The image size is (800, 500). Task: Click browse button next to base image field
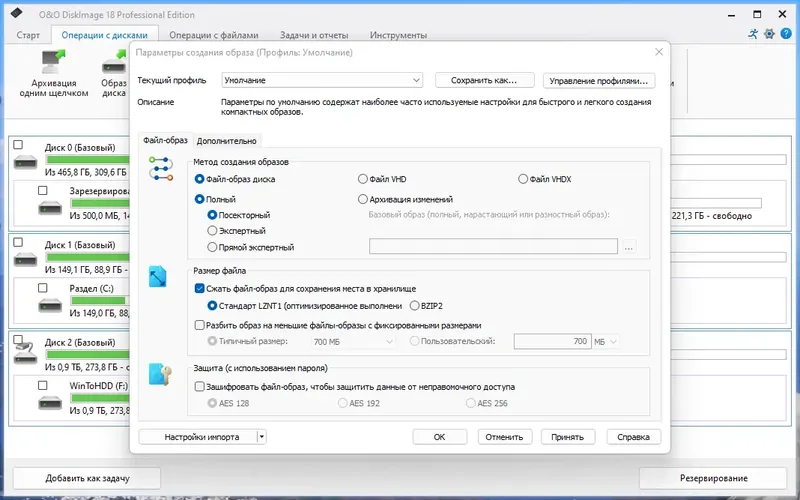click(x=629, y=247)
